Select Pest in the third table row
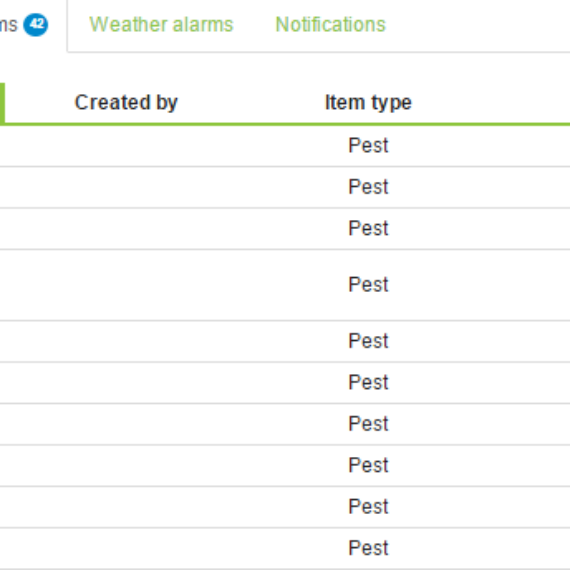The image size is (570, 570). click(x=368, y=228)
